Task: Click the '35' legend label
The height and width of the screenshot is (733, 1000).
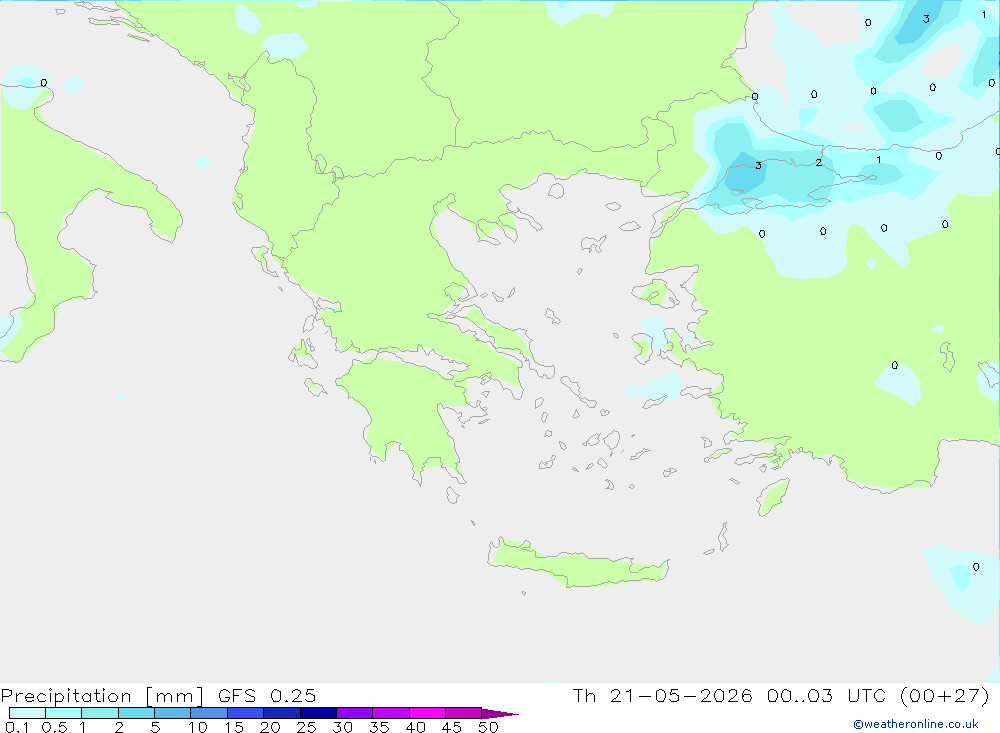Action: coord(379,727)
